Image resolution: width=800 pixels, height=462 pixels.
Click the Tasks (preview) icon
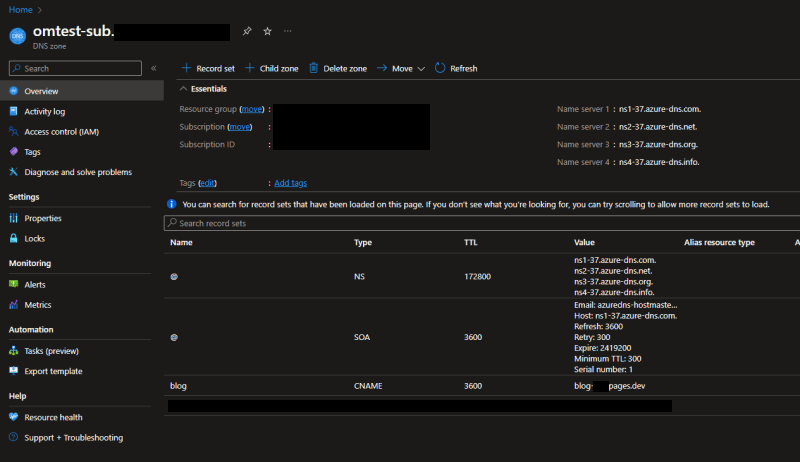[14, 351]
